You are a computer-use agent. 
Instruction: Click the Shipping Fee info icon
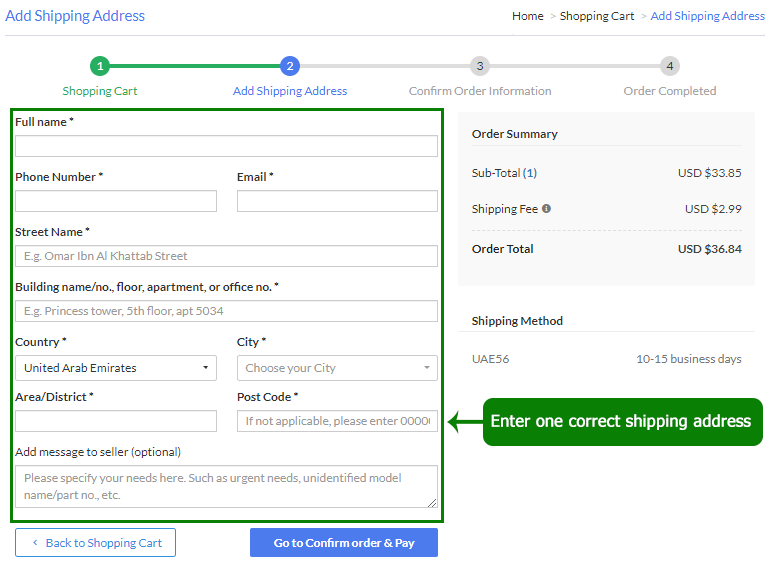[x=546, y=209]
